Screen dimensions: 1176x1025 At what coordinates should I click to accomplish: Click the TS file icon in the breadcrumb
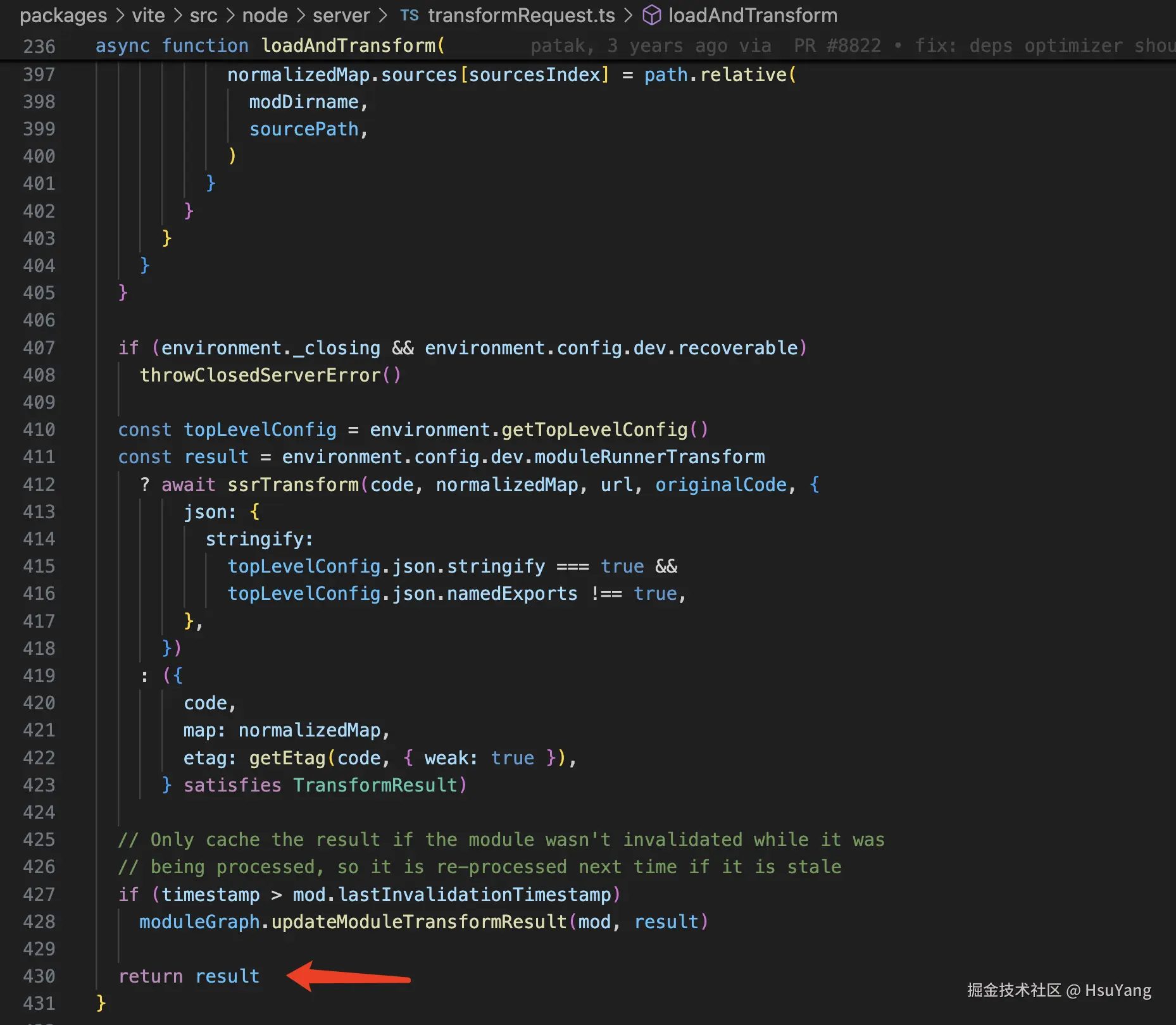pos(409,16)
